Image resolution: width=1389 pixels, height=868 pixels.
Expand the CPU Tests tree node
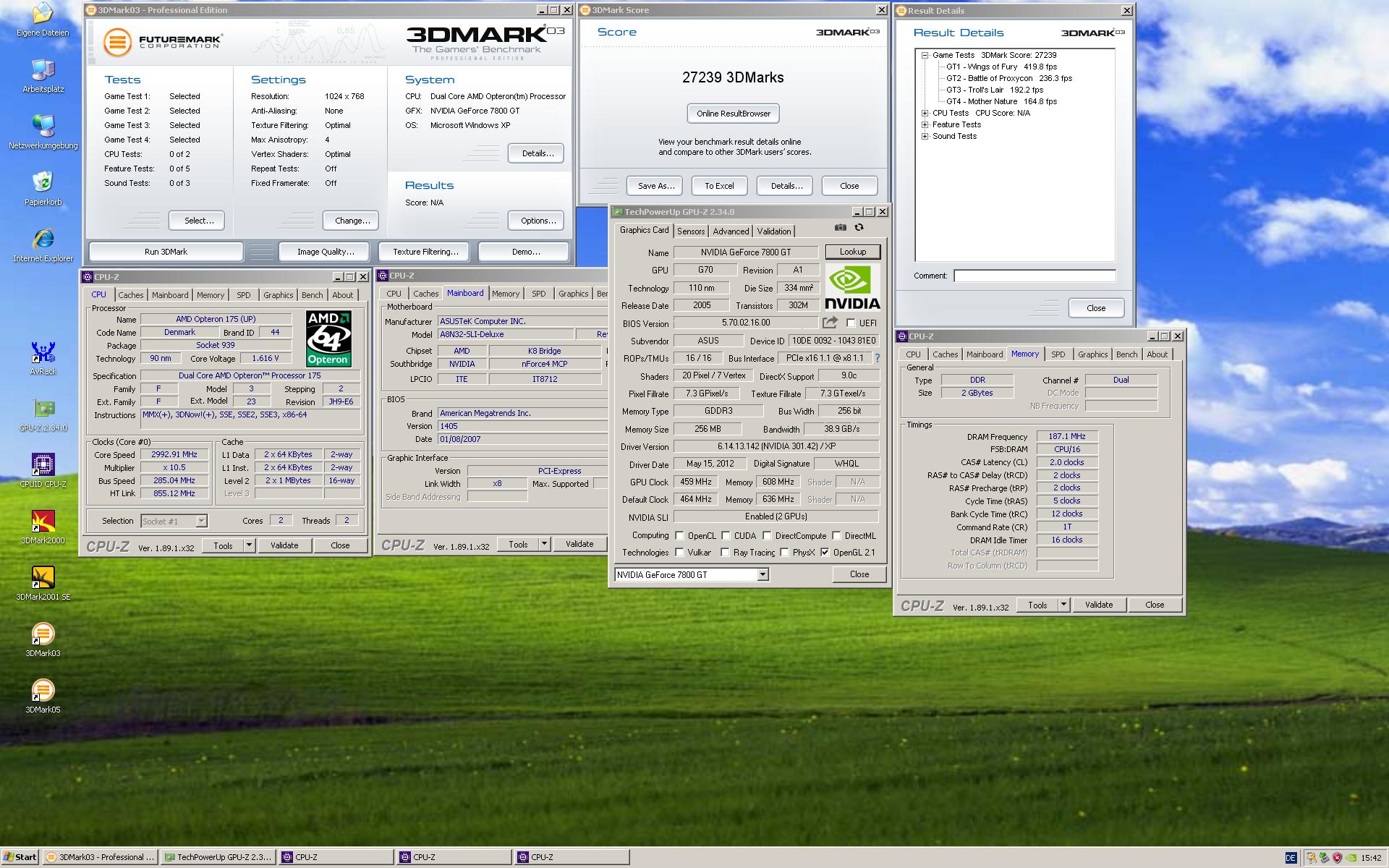point(925,113)
